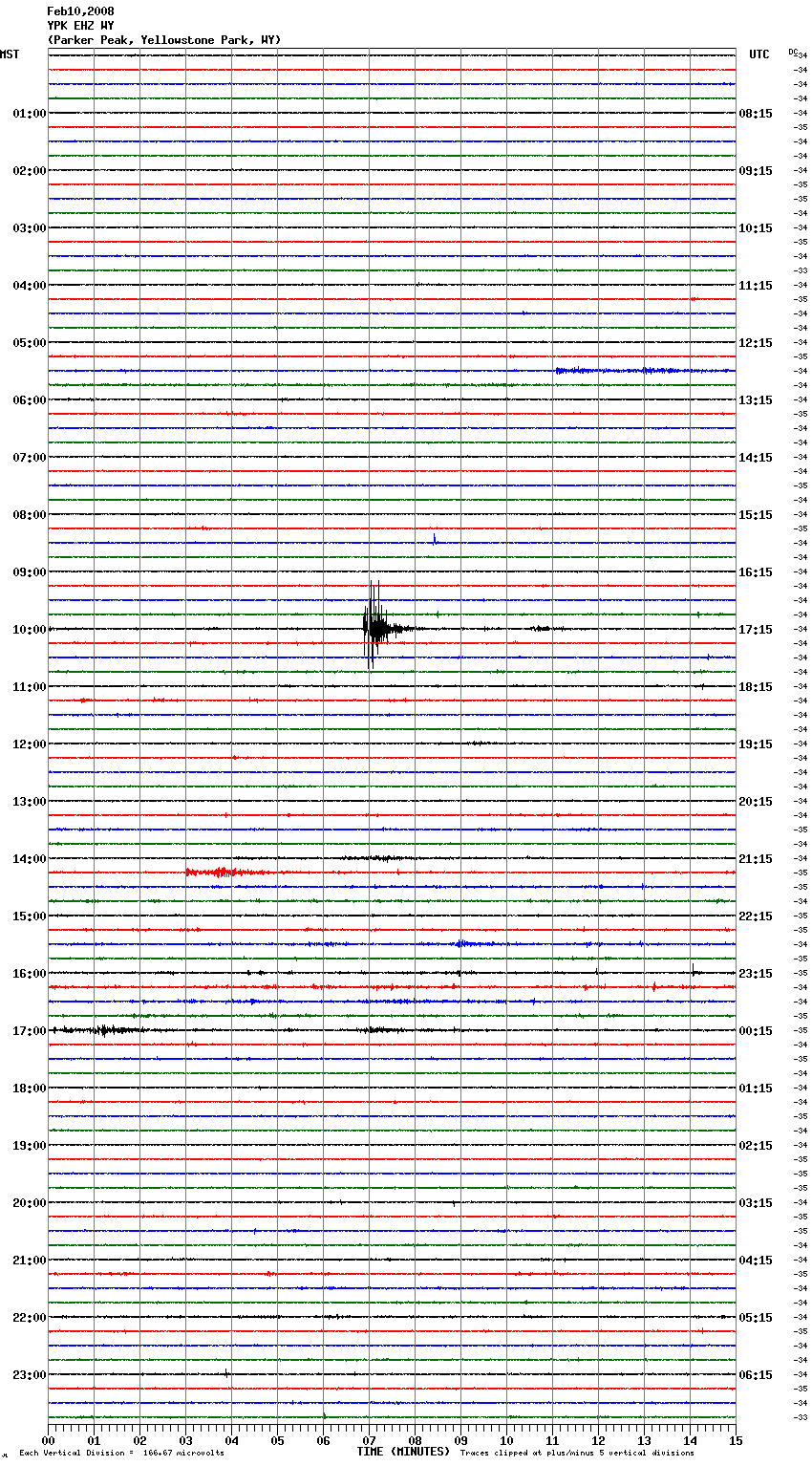Select the 03:00 MST time label
Viewport: 812px width, 1466px height.
30,227
